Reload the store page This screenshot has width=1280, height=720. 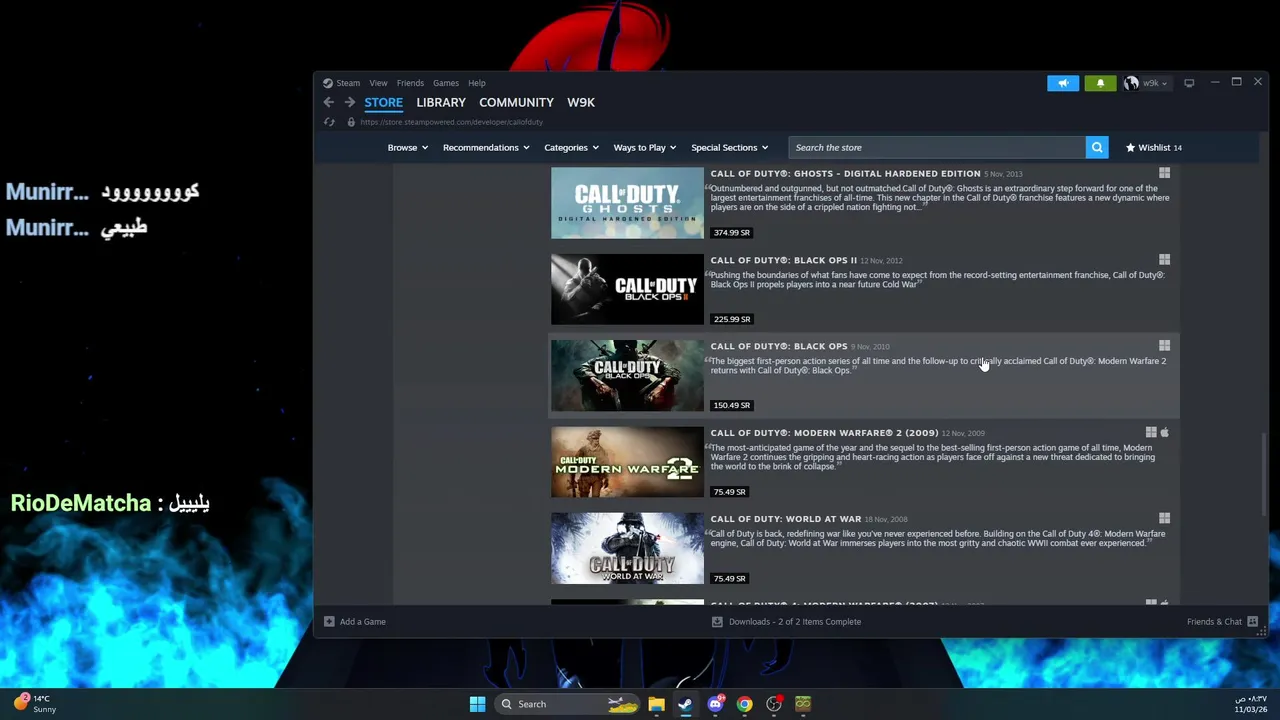pos(329,122)
